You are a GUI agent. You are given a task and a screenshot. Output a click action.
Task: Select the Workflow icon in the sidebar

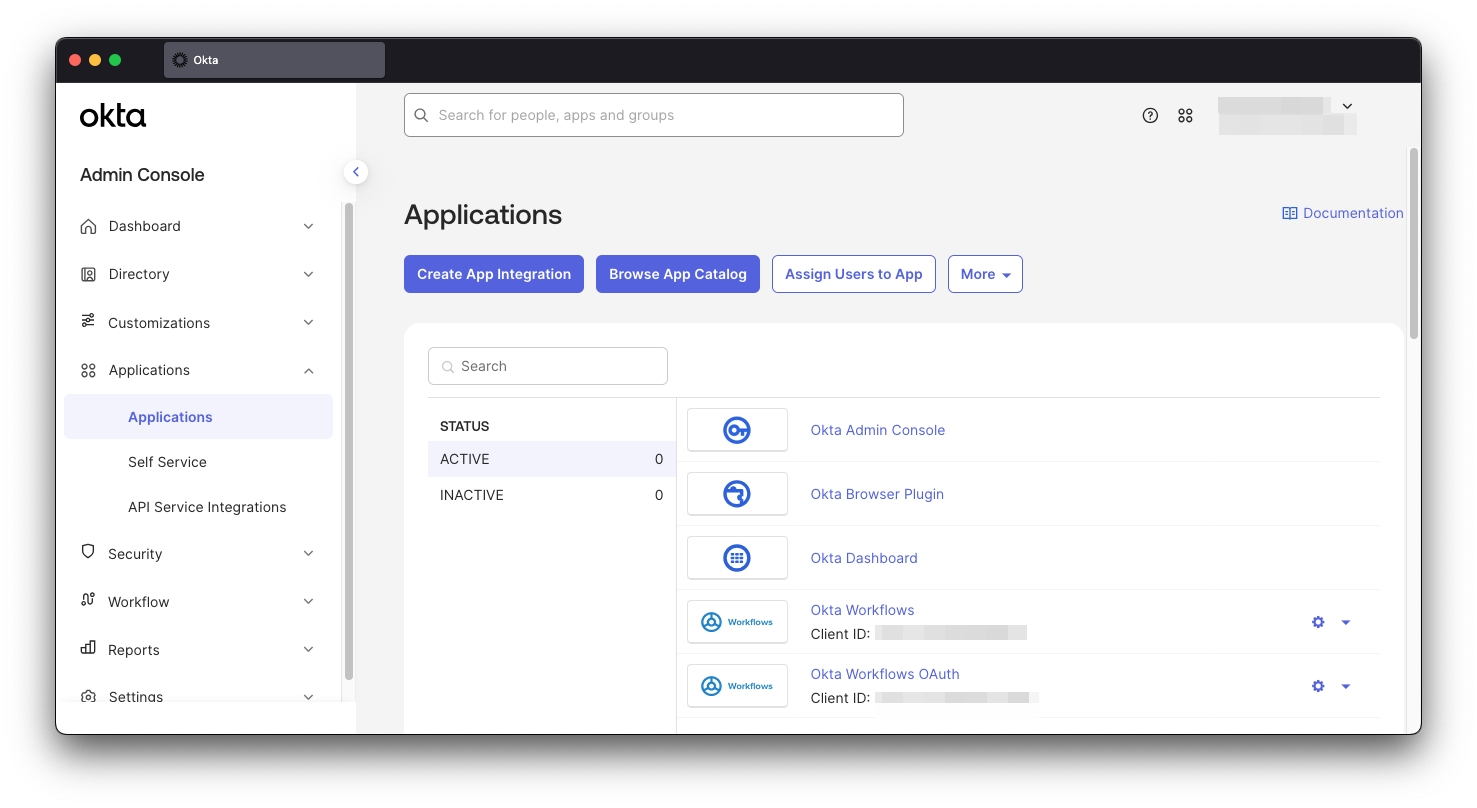[89, 601]
